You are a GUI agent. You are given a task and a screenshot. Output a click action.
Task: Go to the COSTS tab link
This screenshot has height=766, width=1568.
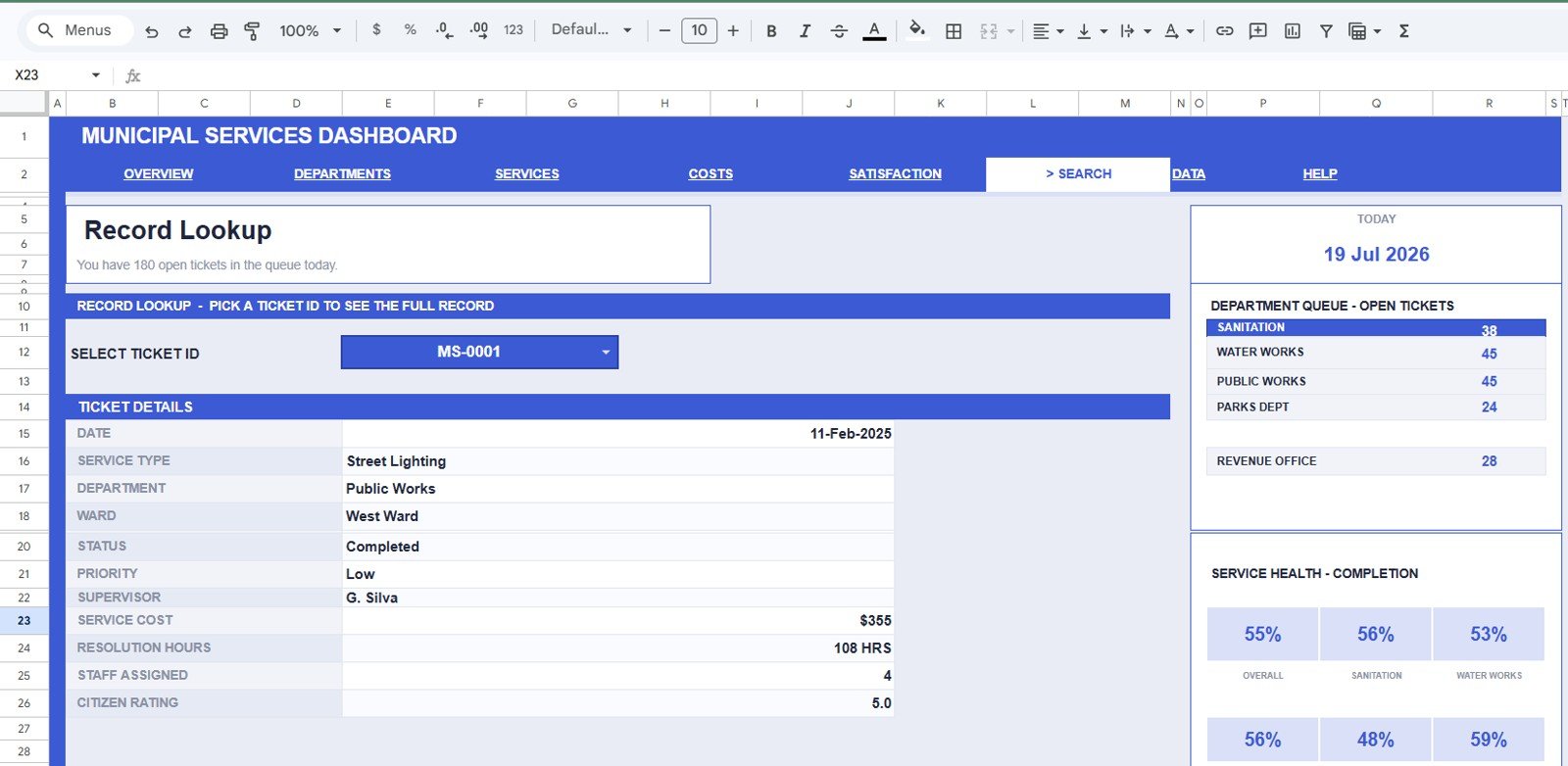click(710, 173)
